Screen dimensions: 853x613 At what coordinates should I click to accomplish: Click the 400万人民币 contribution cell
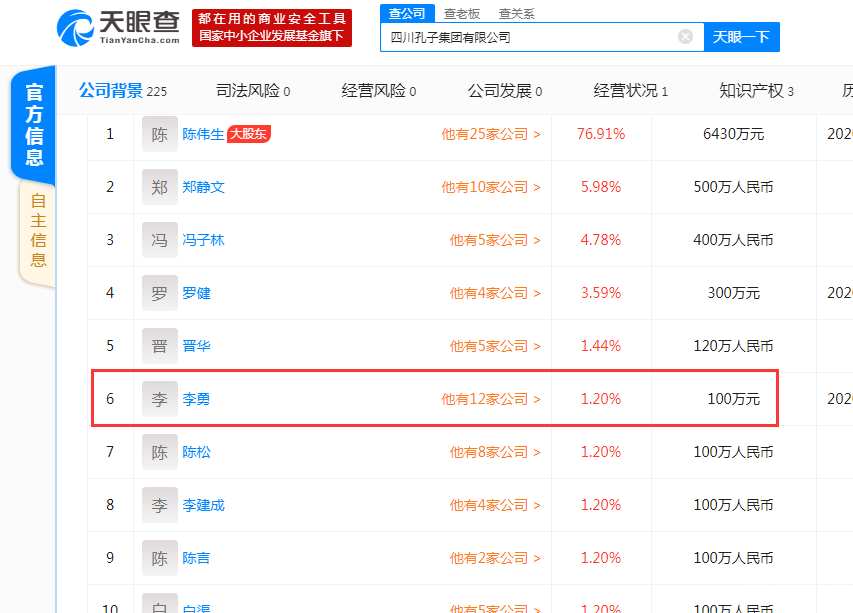tap(733, 240)
